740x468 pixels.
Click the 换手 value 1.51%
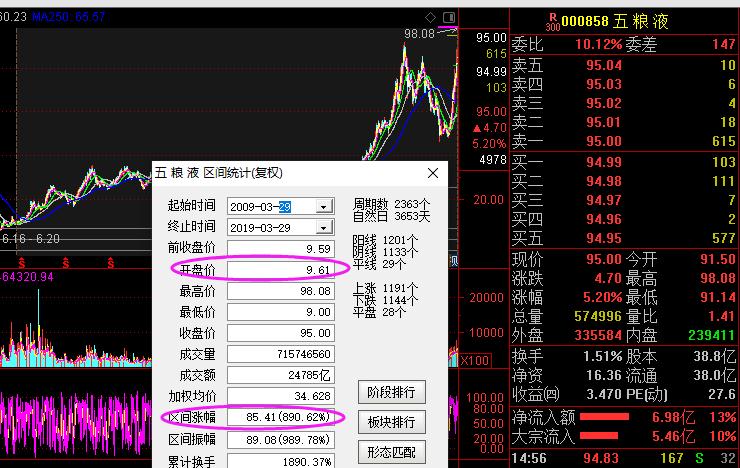pos(602,356)
